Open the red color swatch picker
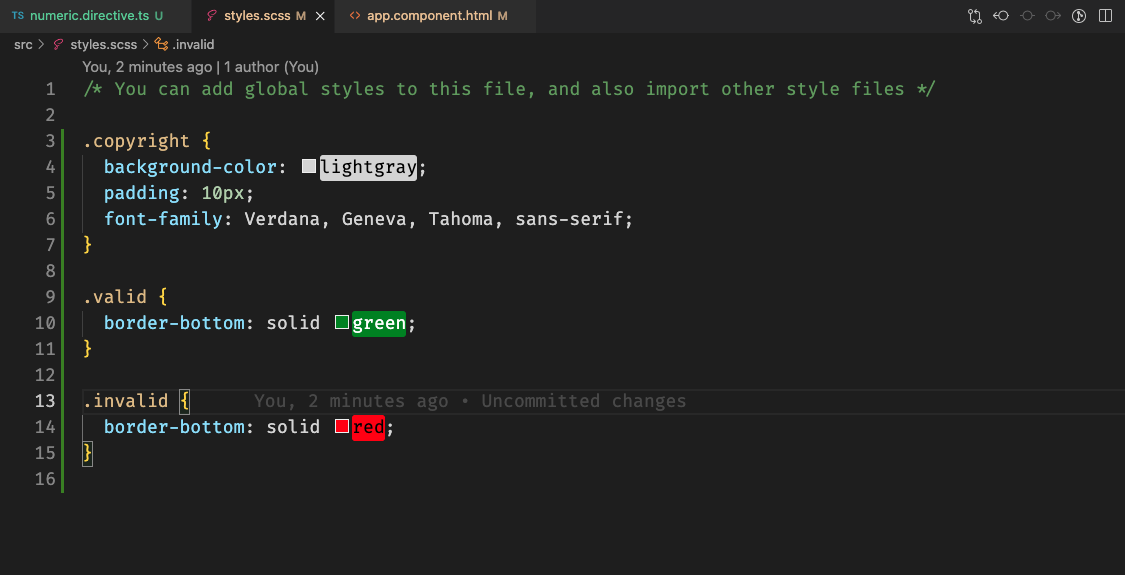The width and height of the screenshot is (1125, 575). pos(342,426)
